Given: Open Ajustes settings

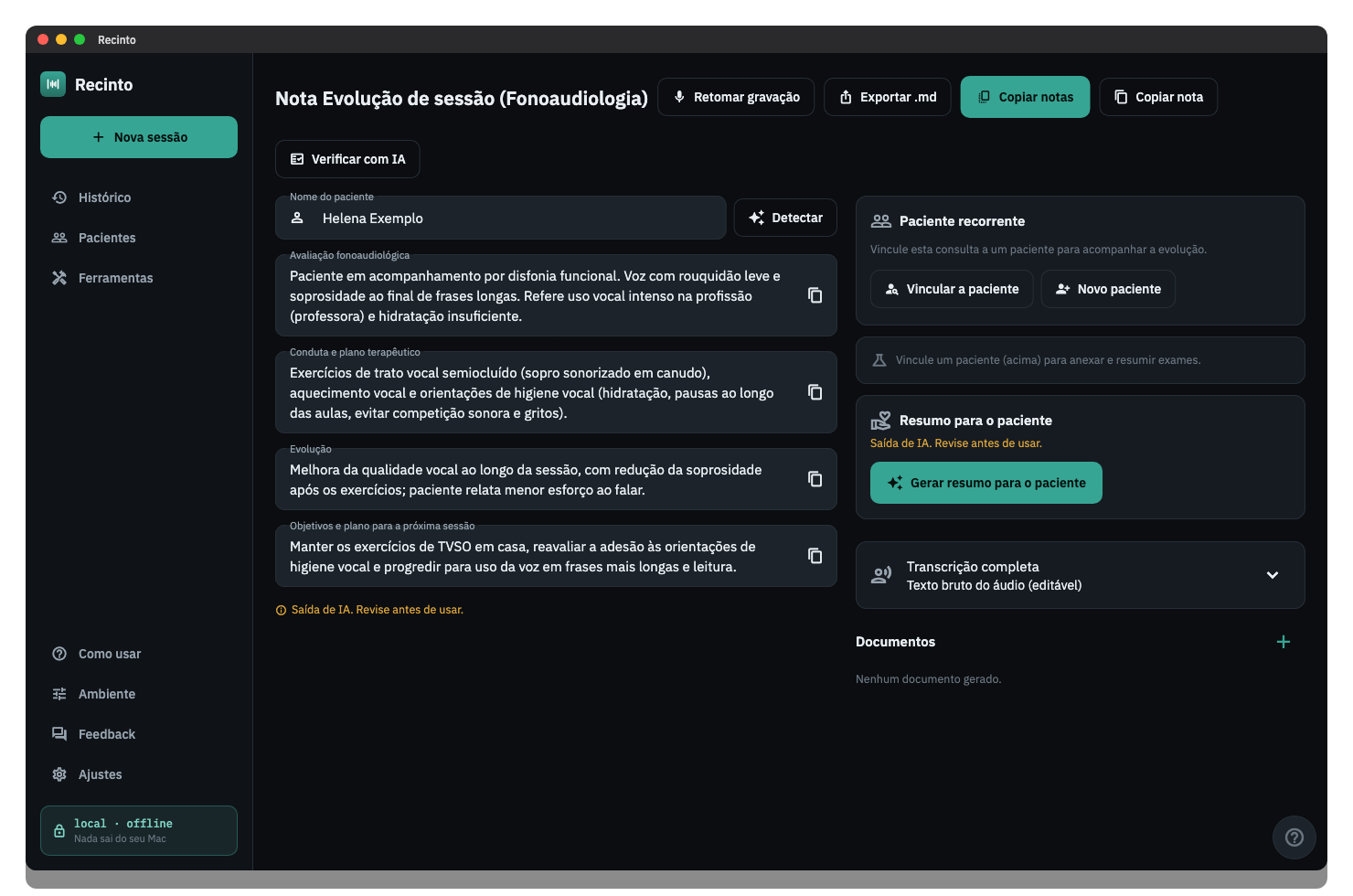Looking at the screenshot, I should [139, 774].
